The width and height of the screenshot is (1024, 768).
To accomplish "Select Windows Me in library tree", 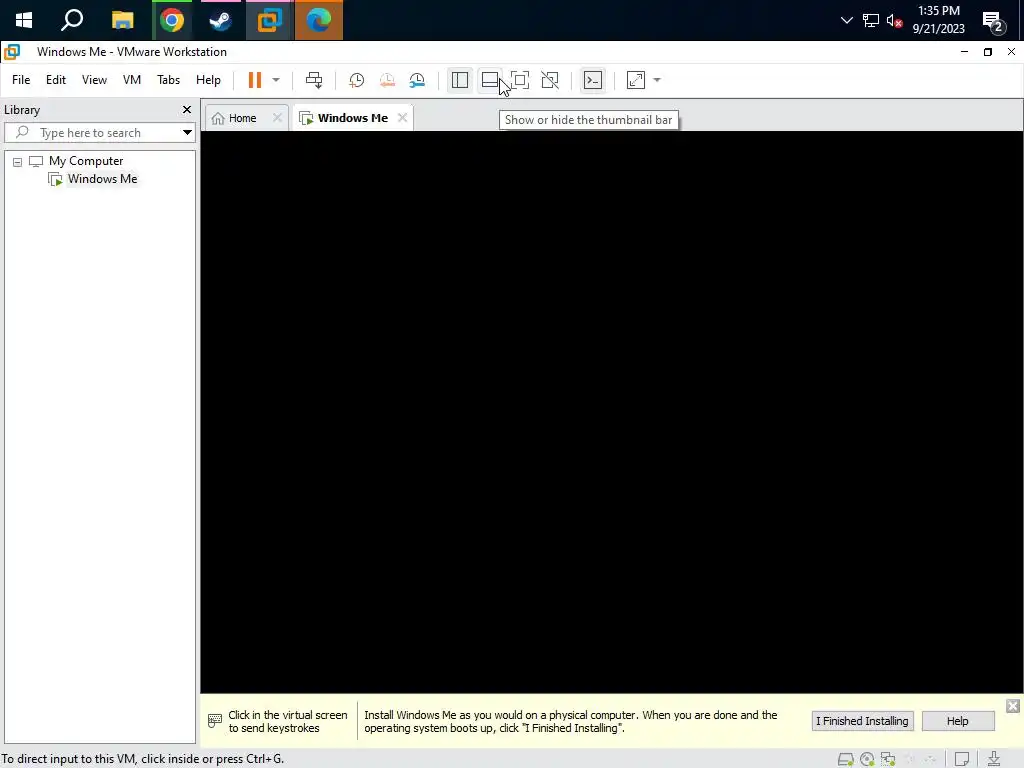I will click(x=102, y=179).
